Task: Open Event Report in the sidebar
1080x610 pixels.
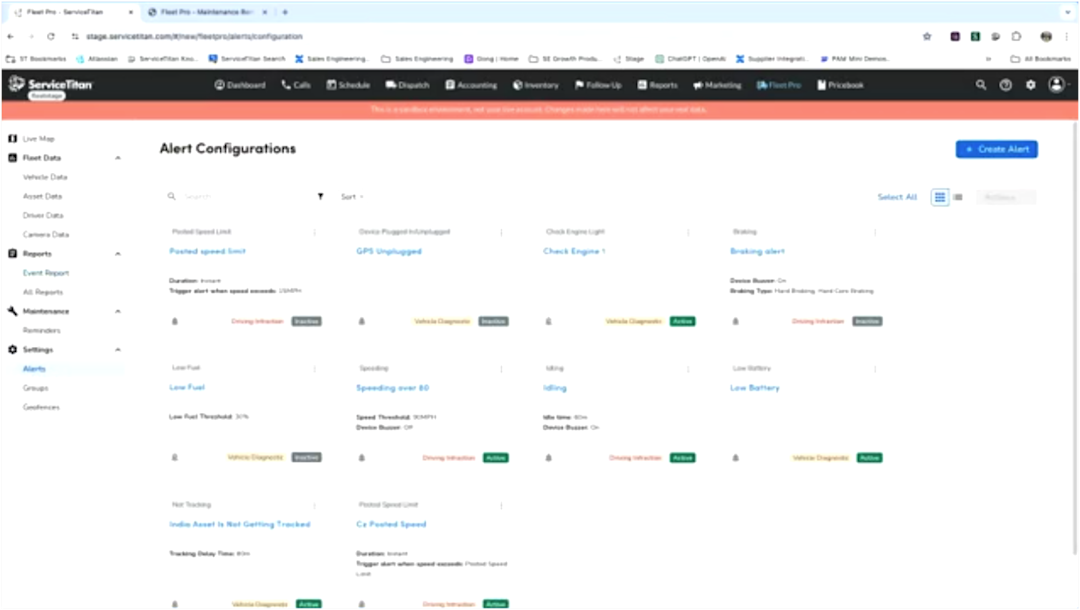Action: [46, 273]
